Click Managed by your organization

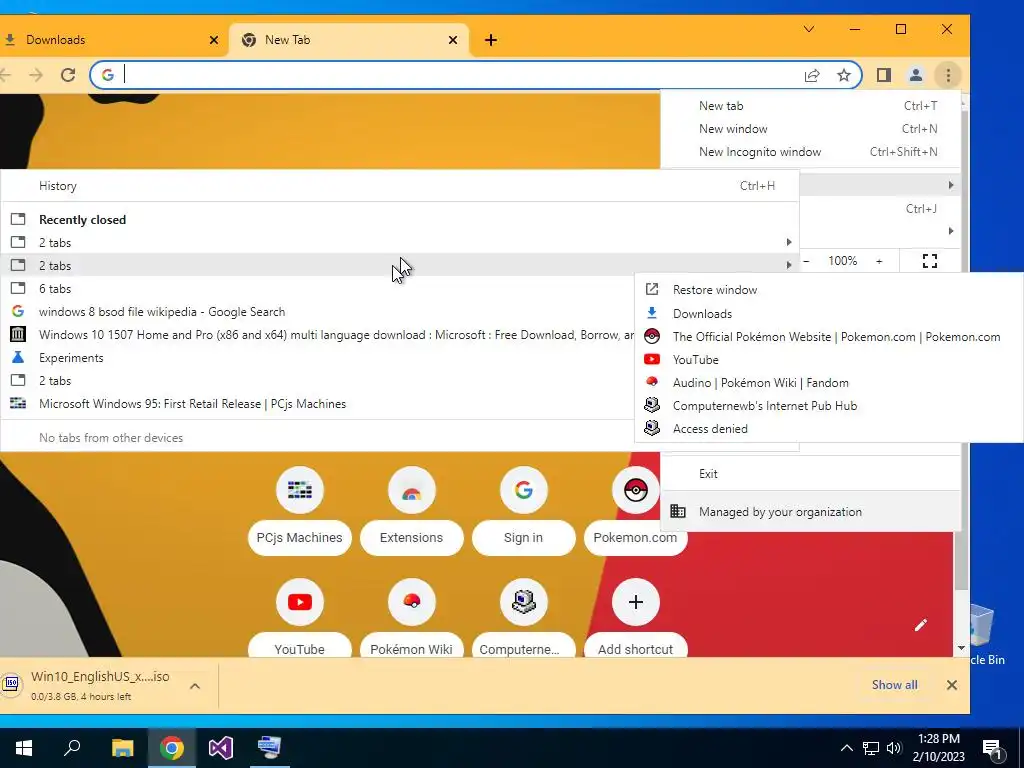pos(810,512)
